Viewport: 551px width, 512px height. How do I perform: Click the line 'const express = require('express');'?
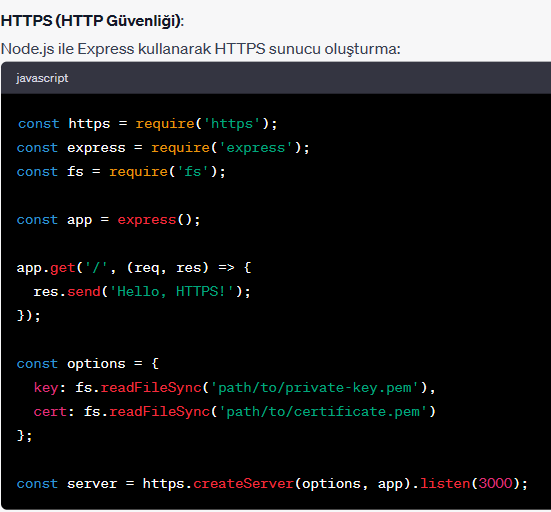(163, 148)
